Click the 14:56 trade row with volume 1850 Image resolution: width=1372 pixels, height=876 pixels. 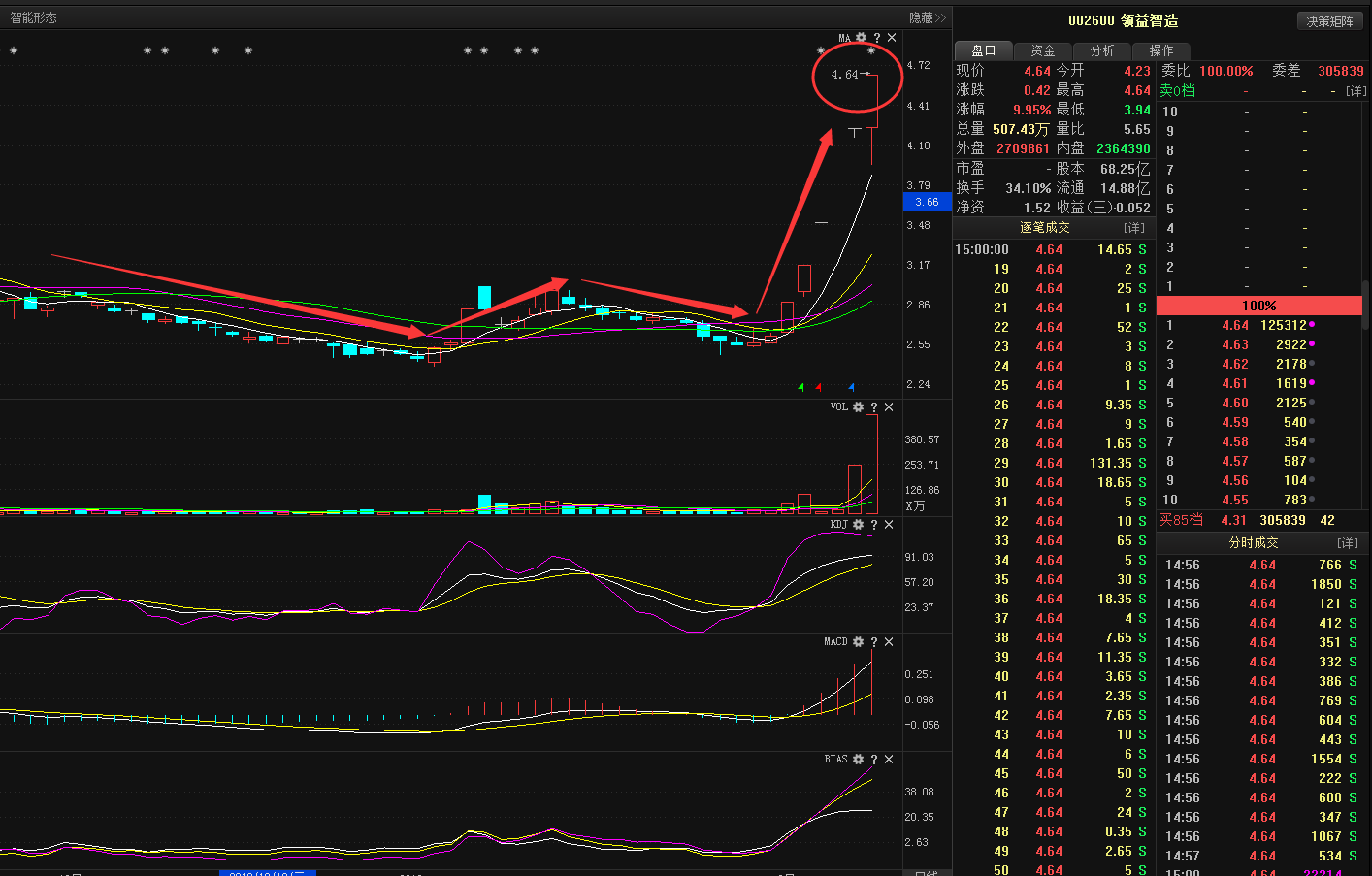point(1261,584)
